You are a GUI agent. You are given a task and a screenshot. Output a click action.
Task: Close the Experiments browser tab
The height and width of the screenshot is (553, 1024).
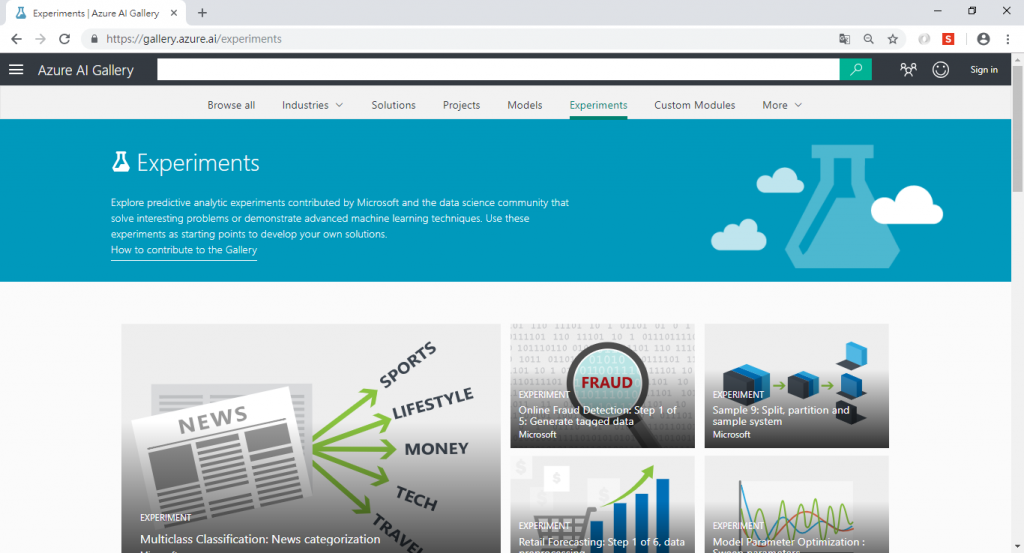[x=174, y=12]
